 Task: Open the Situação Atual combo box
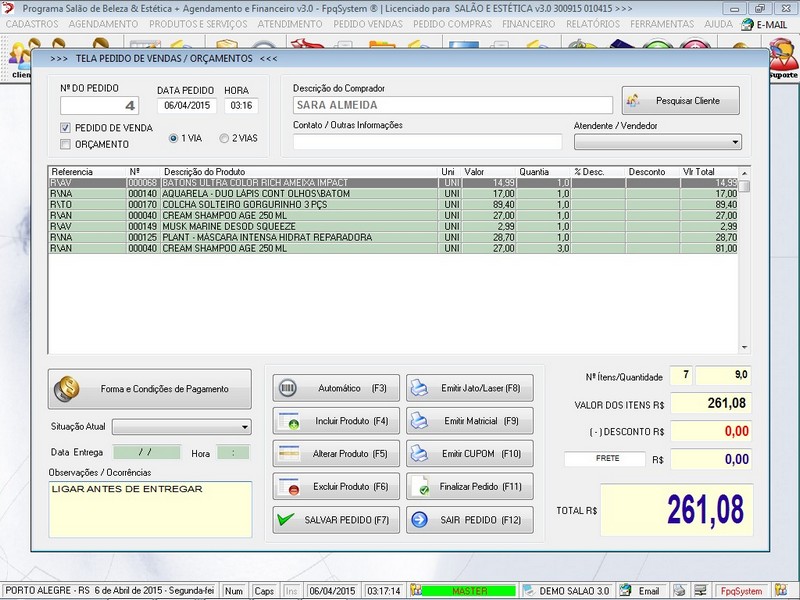245,427
